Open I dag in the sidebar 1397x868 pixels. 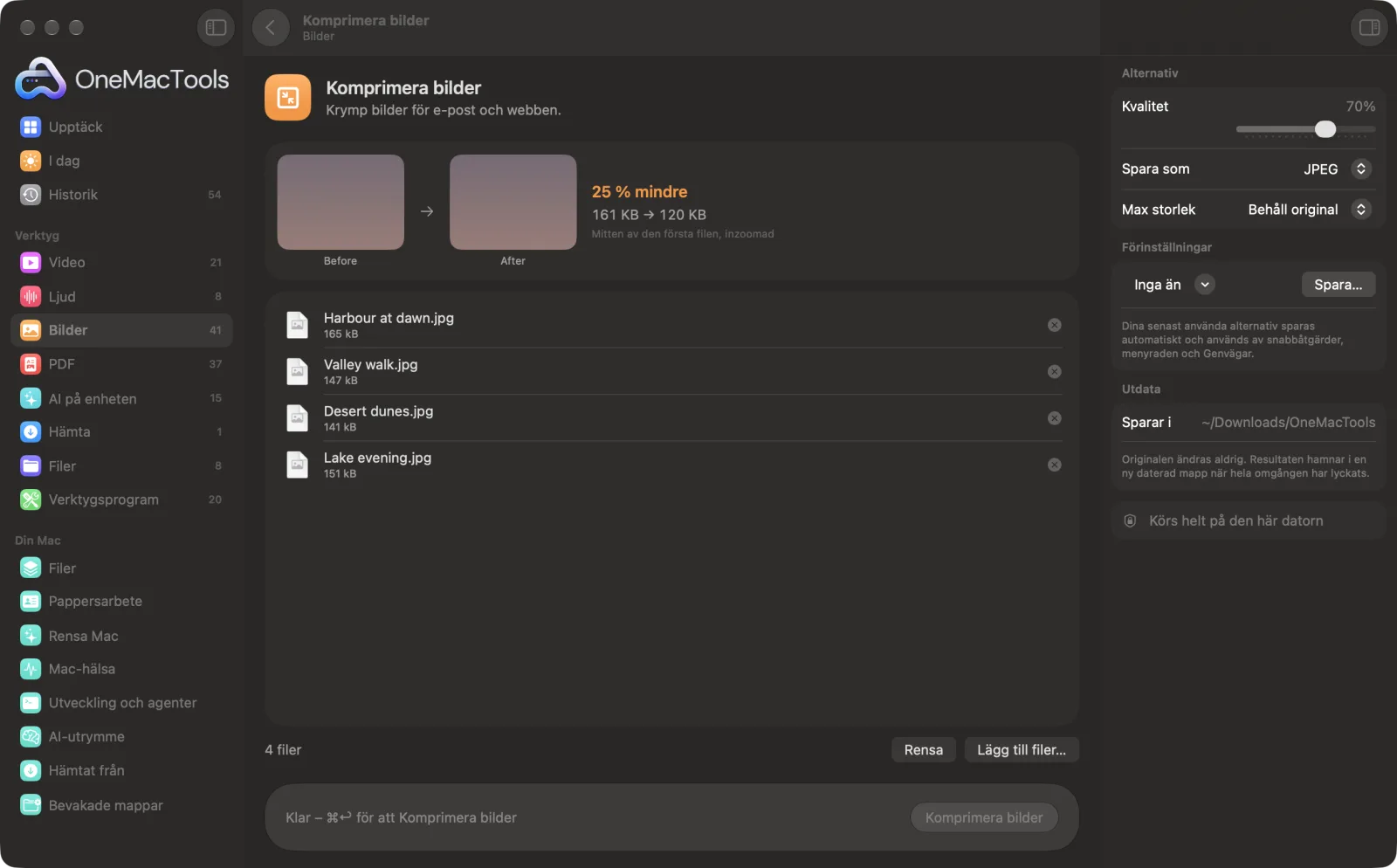[121, 161]
